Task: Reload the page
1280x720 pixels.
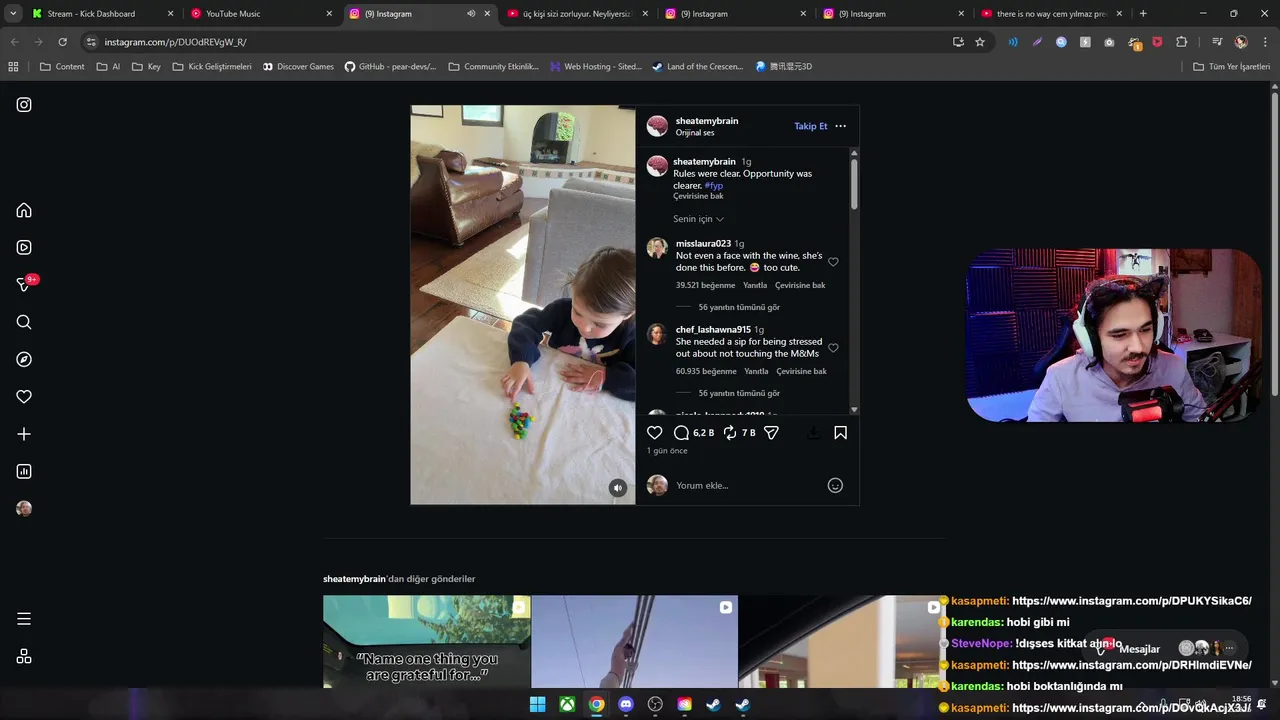Action: tap(62, 42)
